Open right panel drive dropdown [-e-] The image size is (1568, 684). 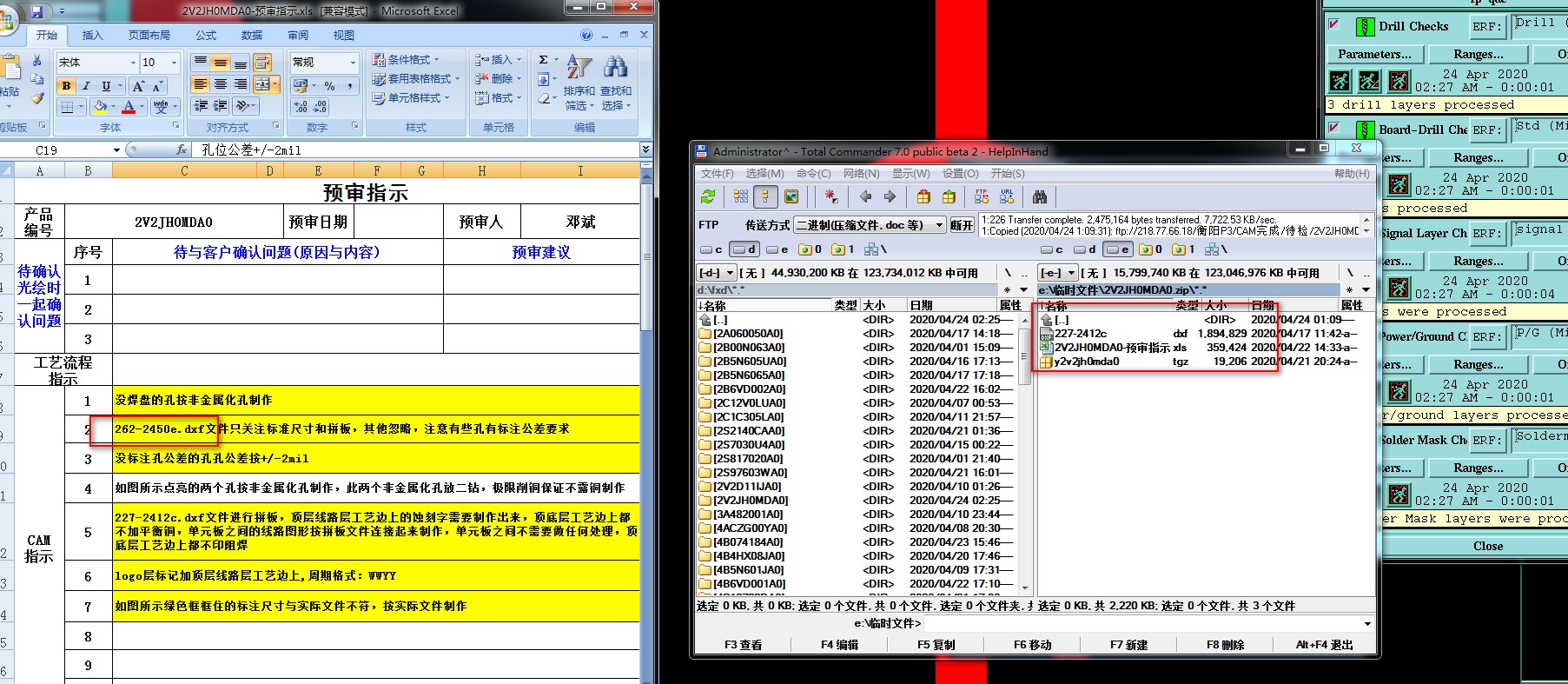pyautogui.click(x=1058, y=273)
